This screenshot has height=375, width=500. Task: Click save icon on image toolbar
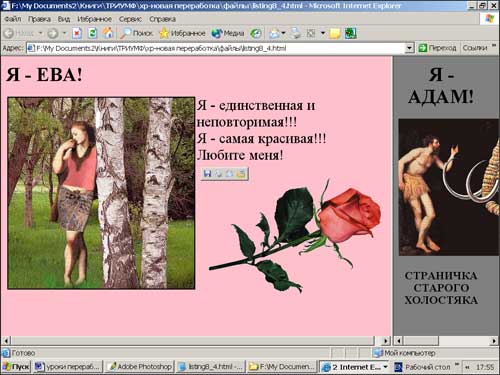click(x=208, y=174)
